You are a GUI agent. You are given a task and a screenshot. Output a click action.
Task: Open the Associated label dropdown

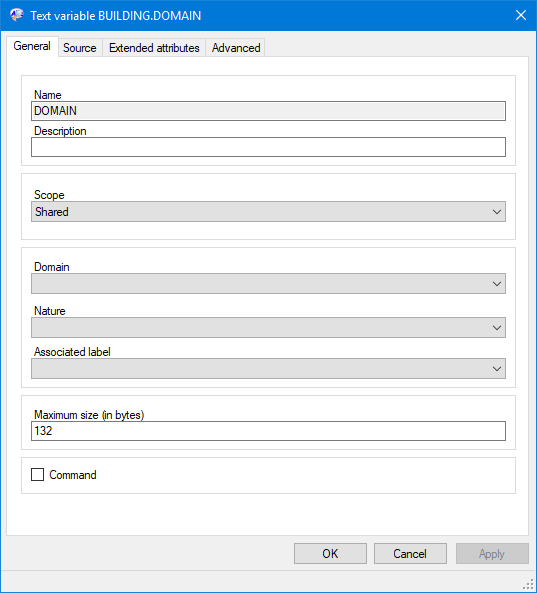268,368
